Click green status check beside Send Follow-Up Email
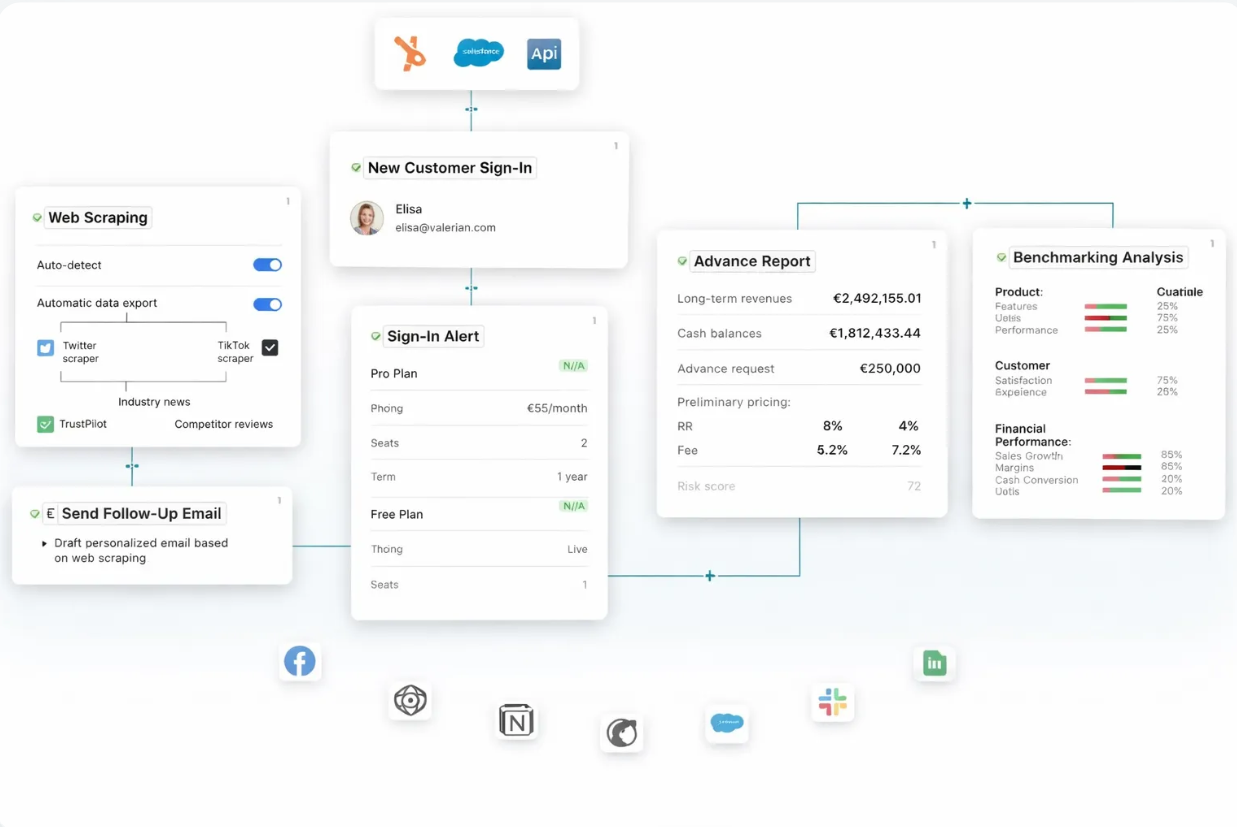 point(35,513)
